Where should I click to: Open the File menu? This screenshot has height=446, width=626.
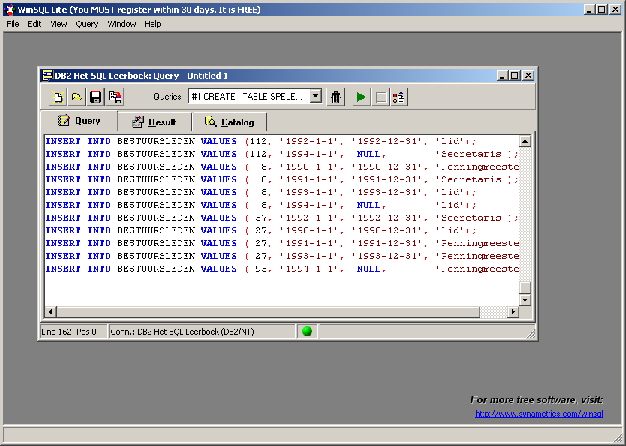13,24
